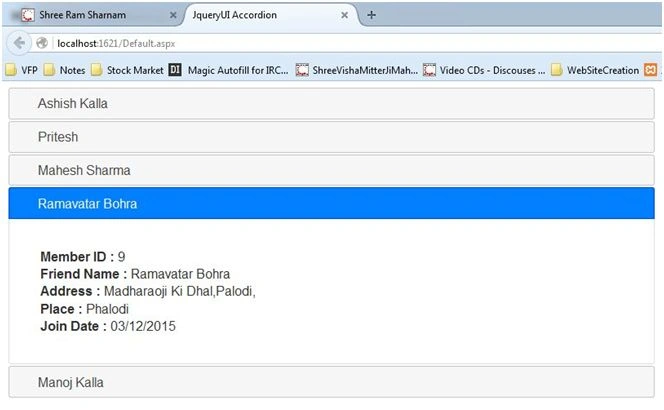Click the Place : Phalodi line
664x410 pixels.
(x=84, y=309)
